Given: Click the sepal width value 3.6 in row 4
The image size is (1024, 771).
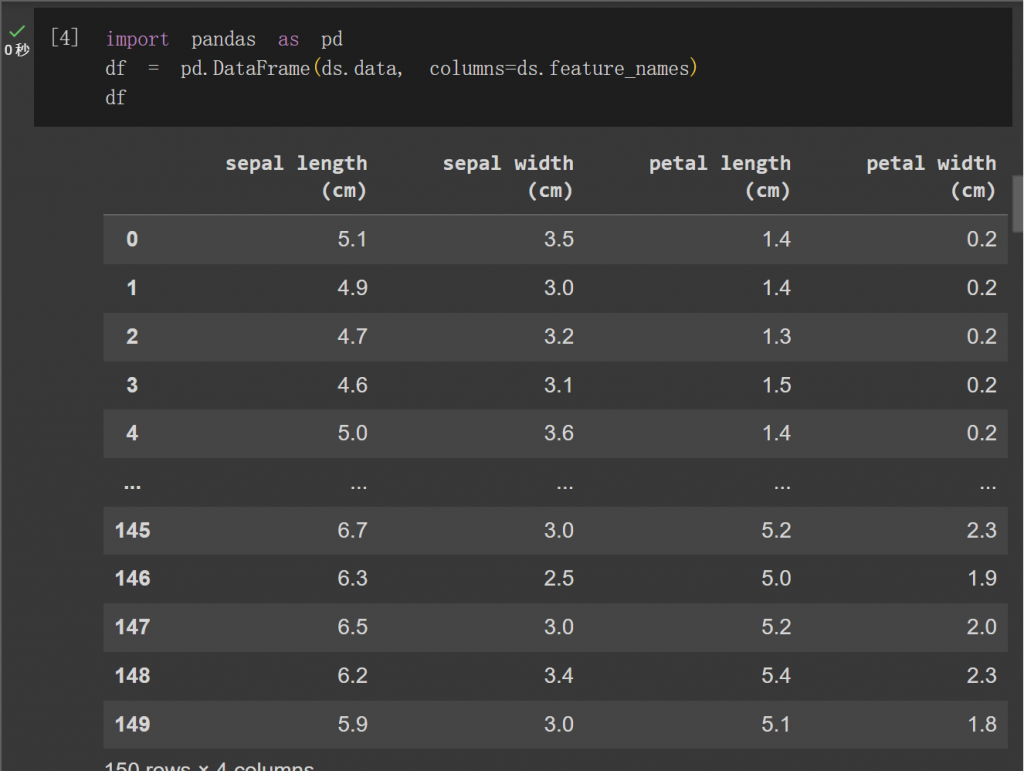Looking at the screenshot, I should [x=559, y=433].
